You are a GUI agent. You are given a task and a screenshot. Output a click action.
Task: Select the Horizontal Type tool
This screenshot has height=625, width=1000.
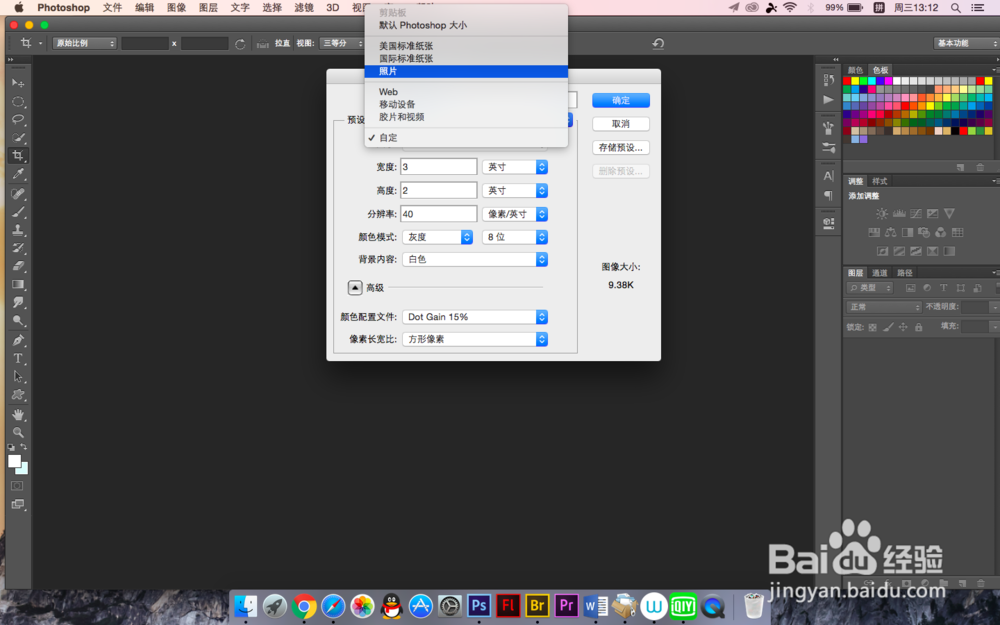pyautogui.click(x=18, y=358)
